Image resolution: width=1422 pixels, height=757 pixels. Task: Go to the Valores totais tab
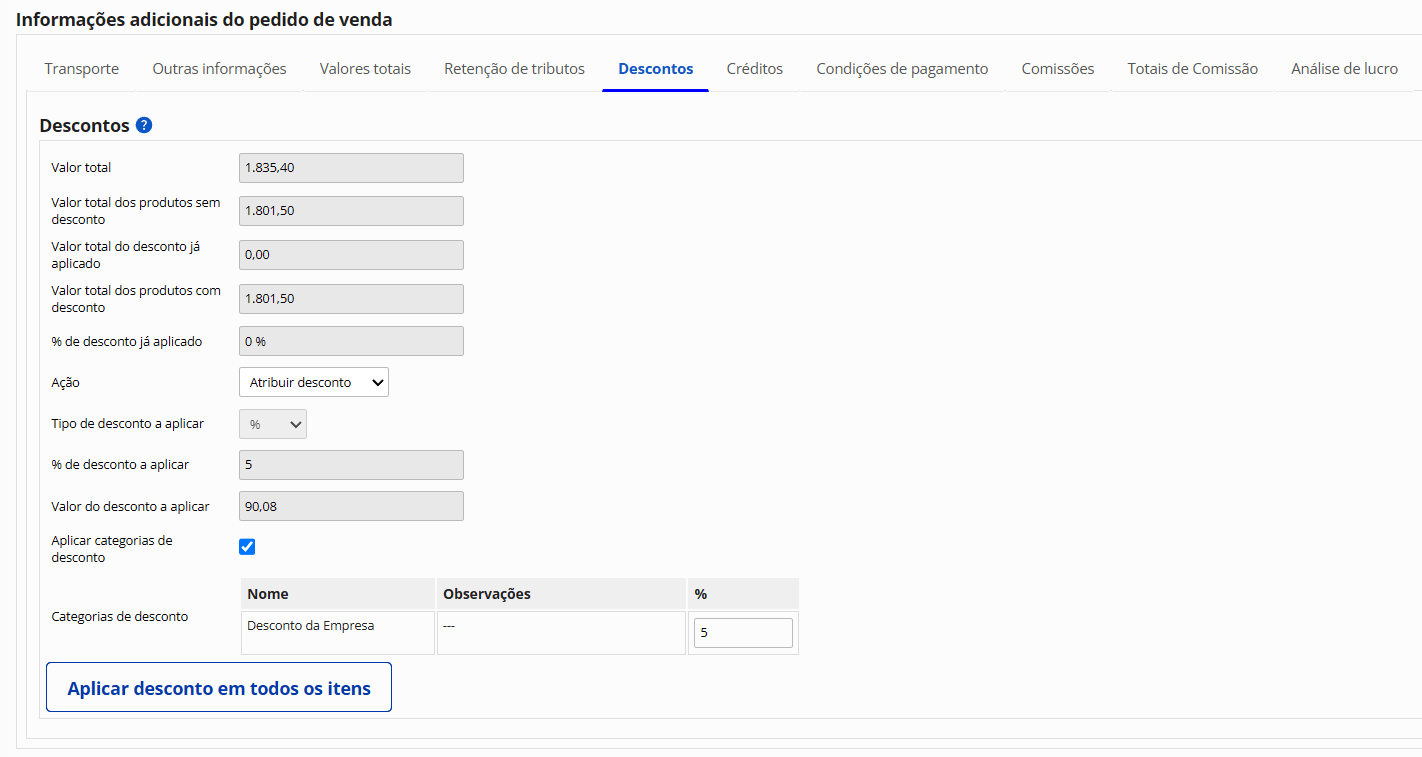point(365,69)
